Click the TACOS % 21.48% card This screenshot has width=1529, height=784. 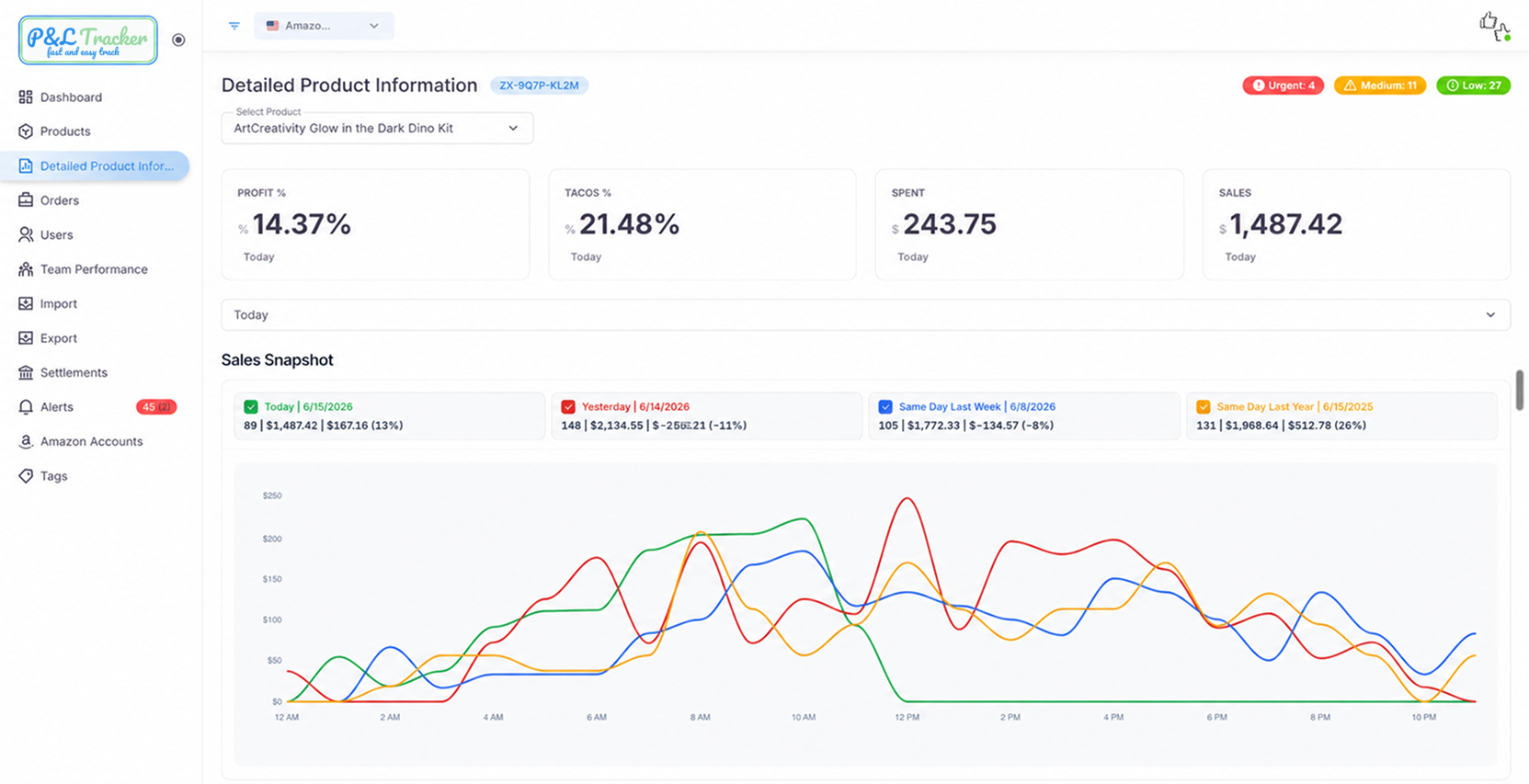(x=702, y=224)
